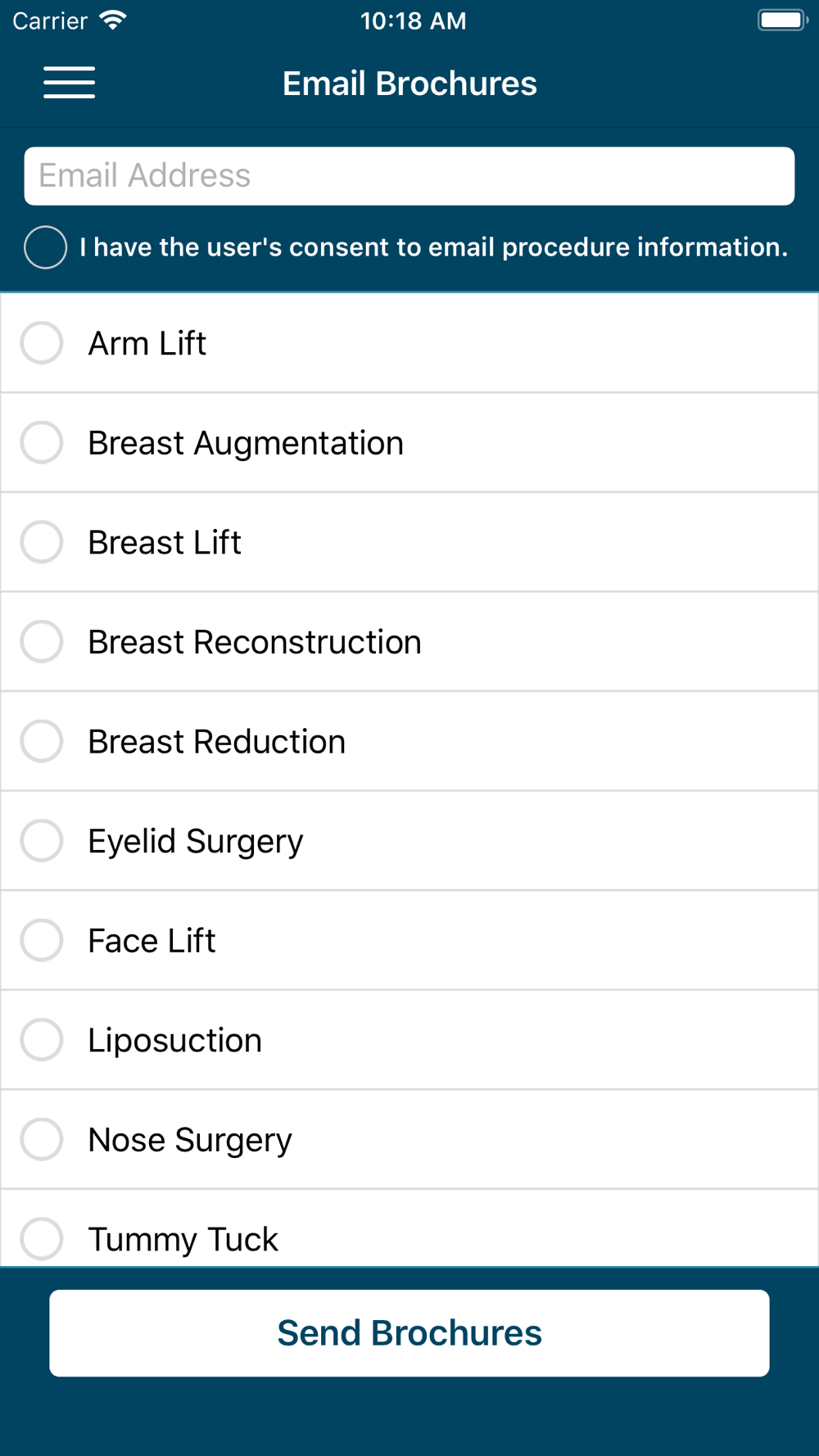Select the Breast Reduction brochure
This screenshot has width=819, height=1456.
pos(42,741)
